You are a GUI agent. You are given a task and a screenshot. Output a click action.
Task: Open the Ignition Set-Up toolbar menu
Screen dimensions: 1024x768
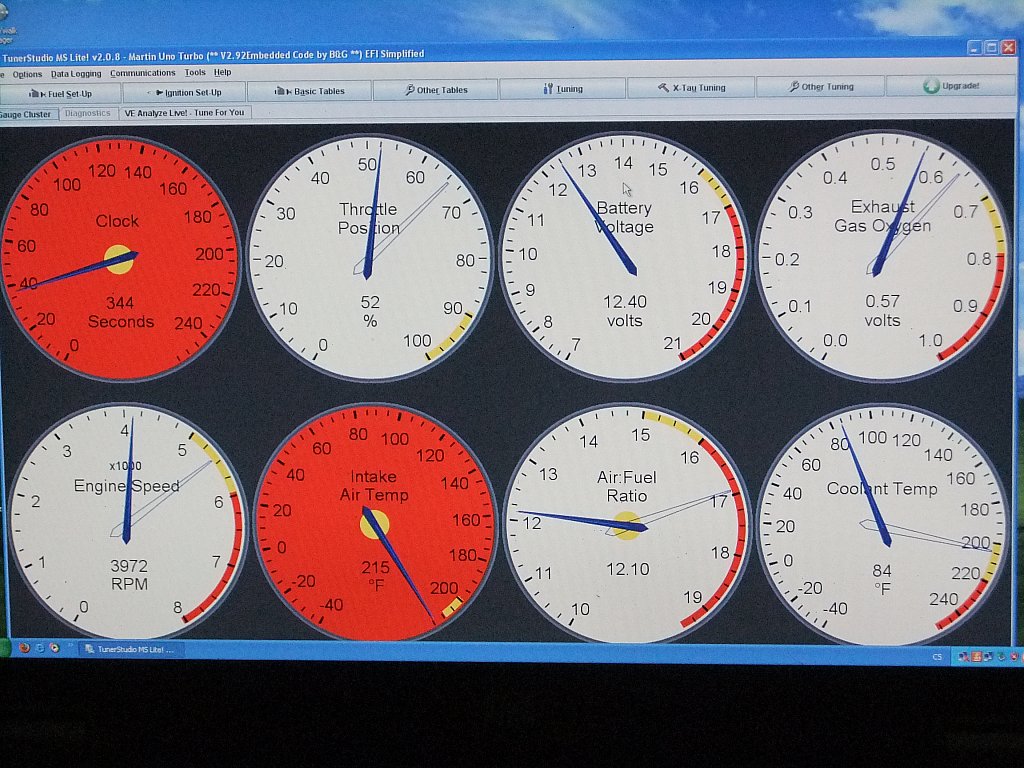(x=185, y=92)
